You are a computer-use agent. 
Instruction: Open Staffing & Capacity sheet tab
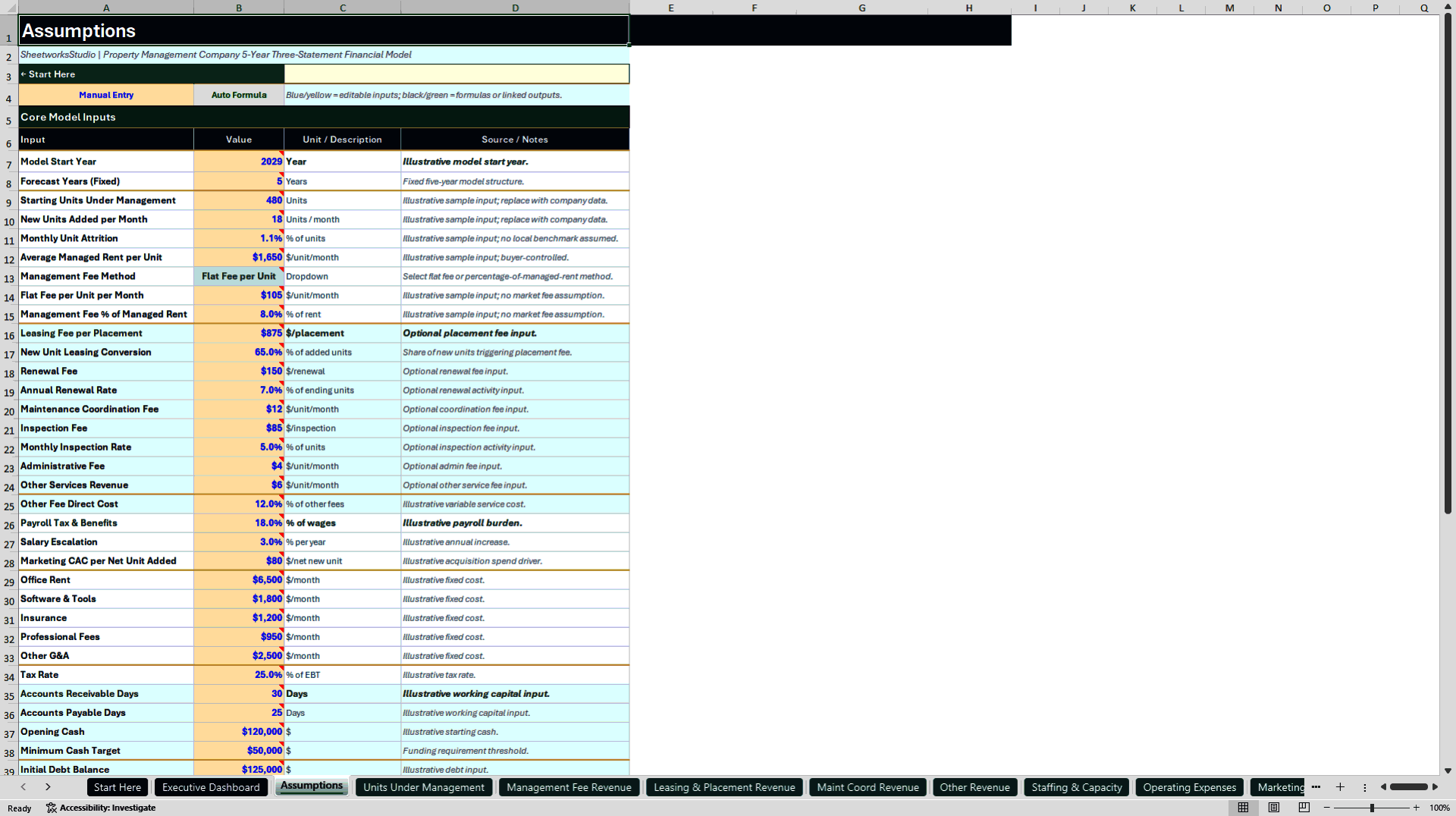click(x=1076, y=787)
